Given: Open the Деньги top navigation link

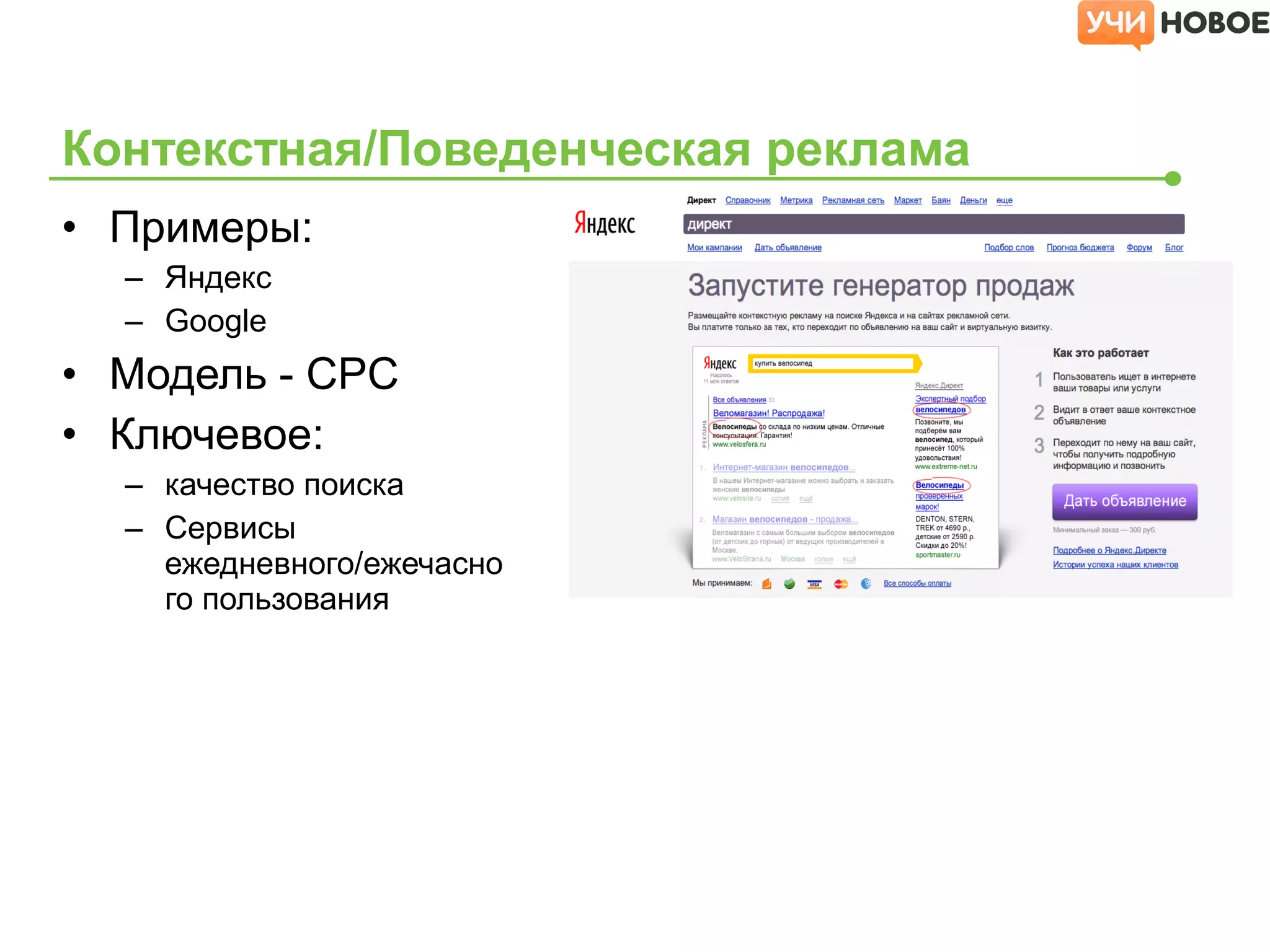Looking at the screenshot, I should coord(974,200).
